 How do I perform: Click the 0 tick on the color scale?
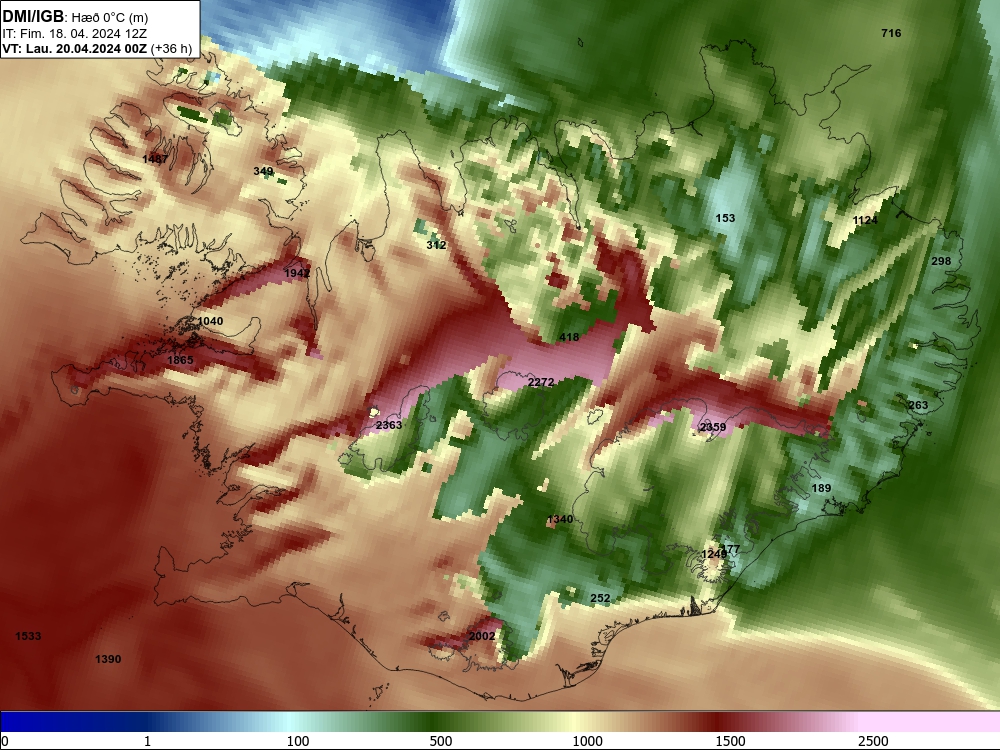pos(6,741)
